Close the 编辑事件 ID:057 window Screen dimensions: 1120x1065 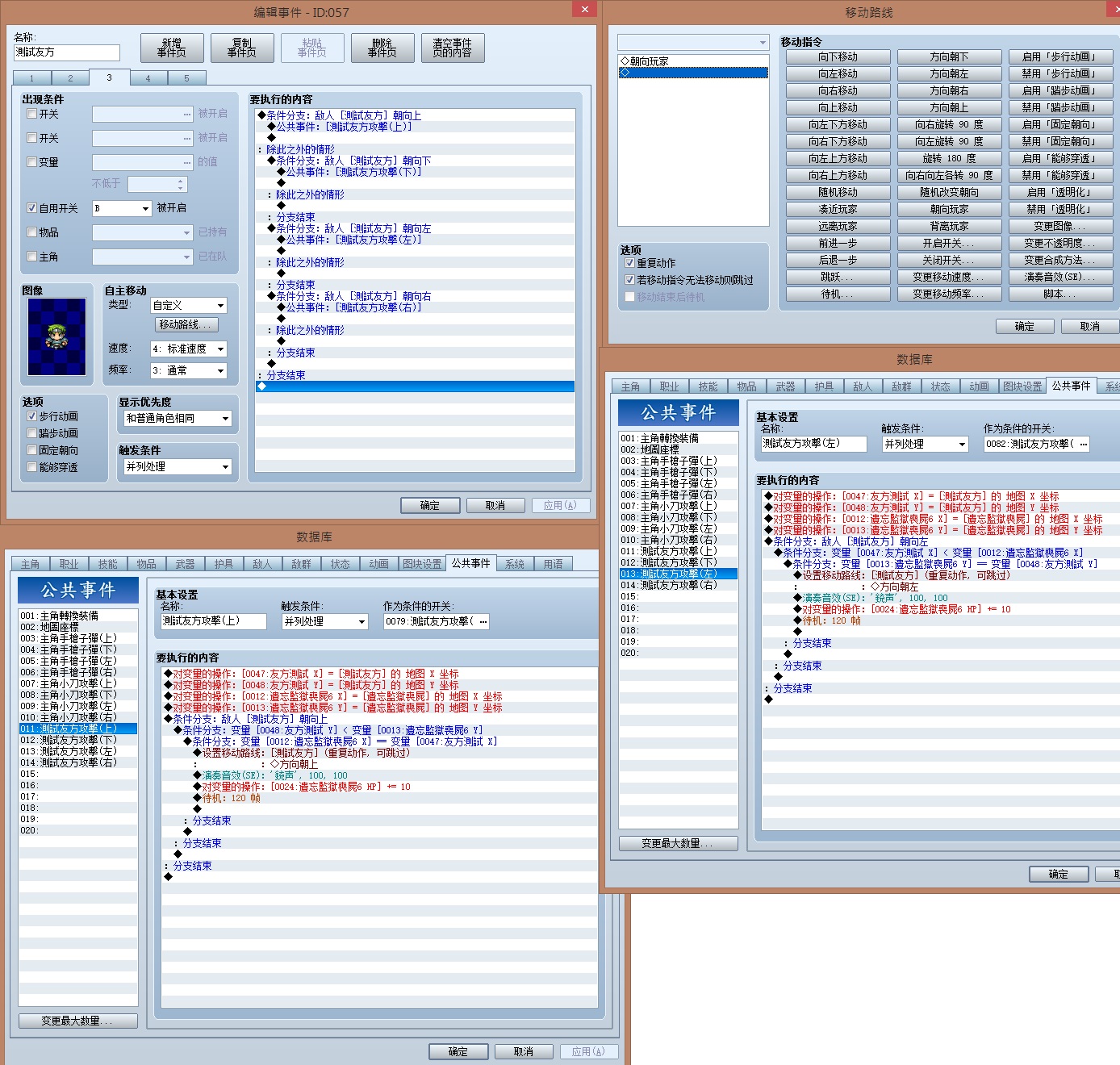pyautogui.click(x=585, y=9)
